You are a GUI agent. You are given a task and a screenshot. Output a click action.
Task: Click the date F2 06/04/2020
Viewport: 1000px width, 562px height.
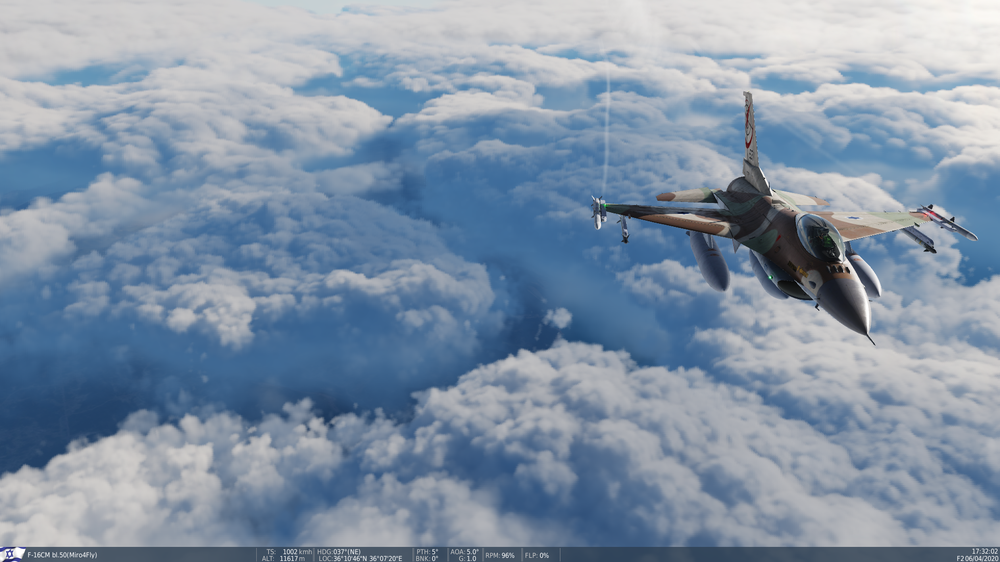point(978,558)
